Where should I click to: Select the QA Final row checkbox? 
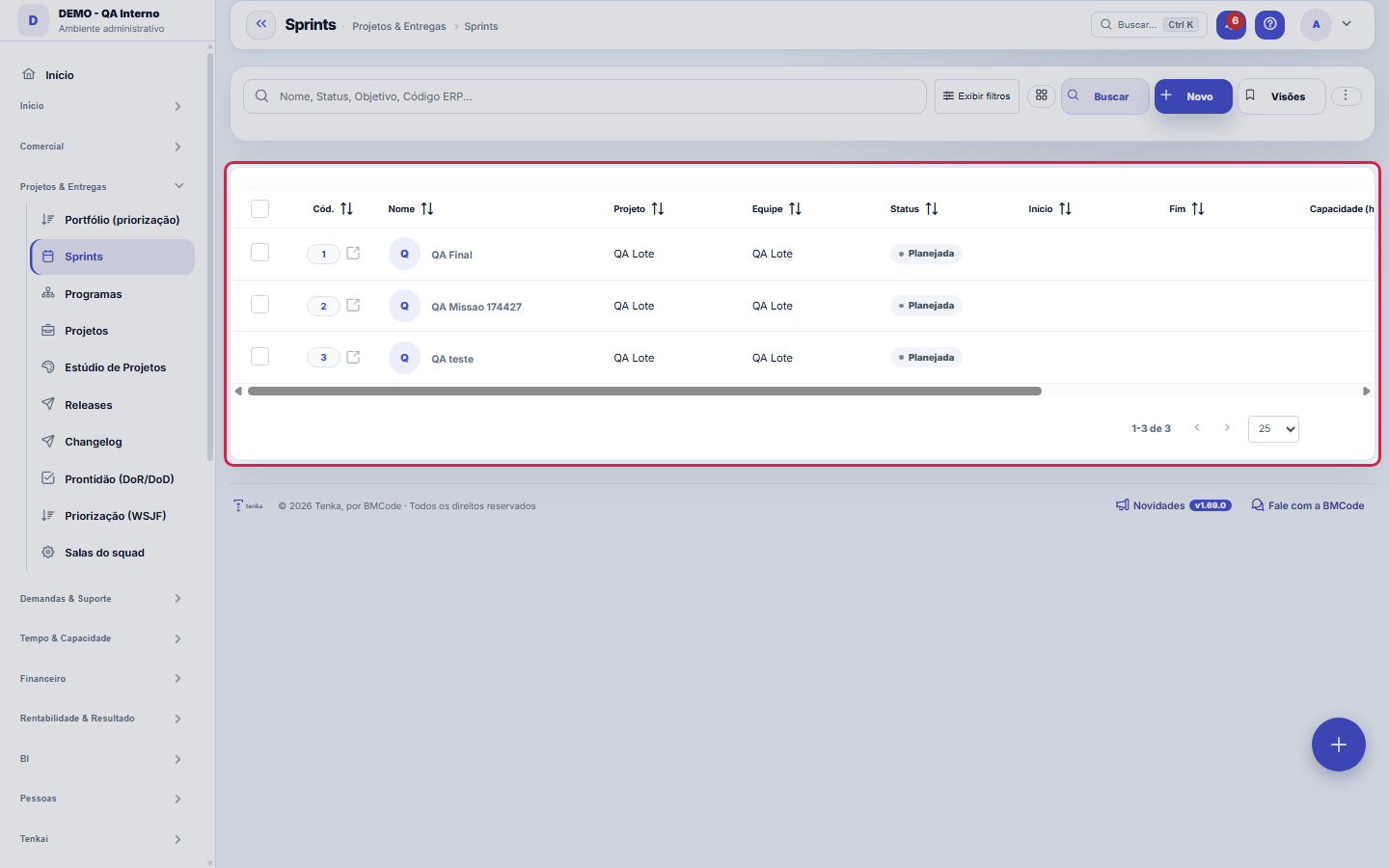point(259,253)
